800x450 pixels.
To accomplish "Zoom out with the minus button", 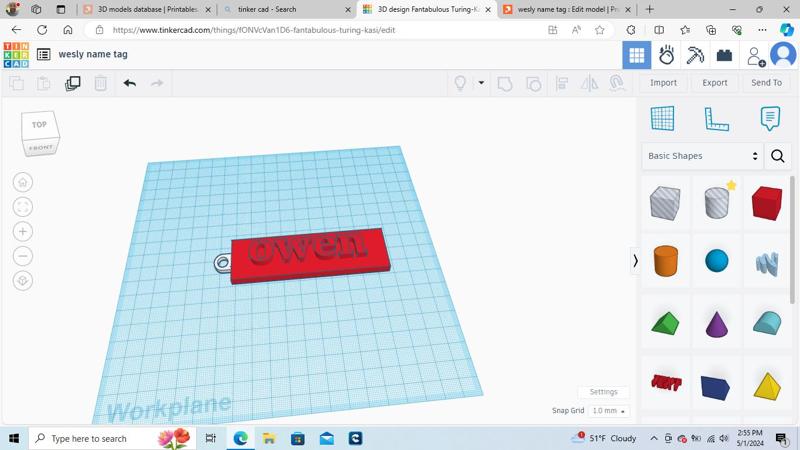I will (23, 256).
